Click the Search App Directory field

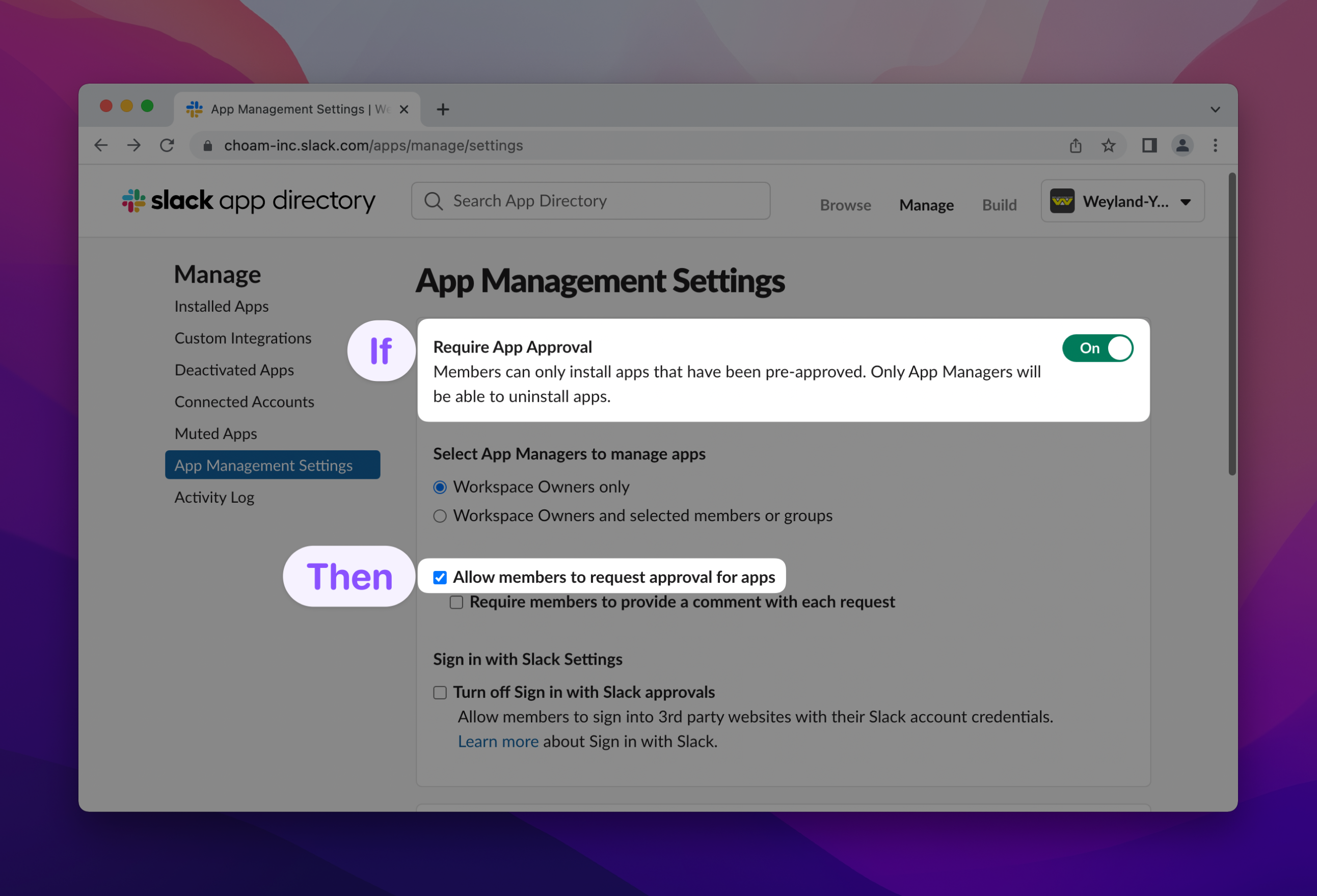pos(590,201)
